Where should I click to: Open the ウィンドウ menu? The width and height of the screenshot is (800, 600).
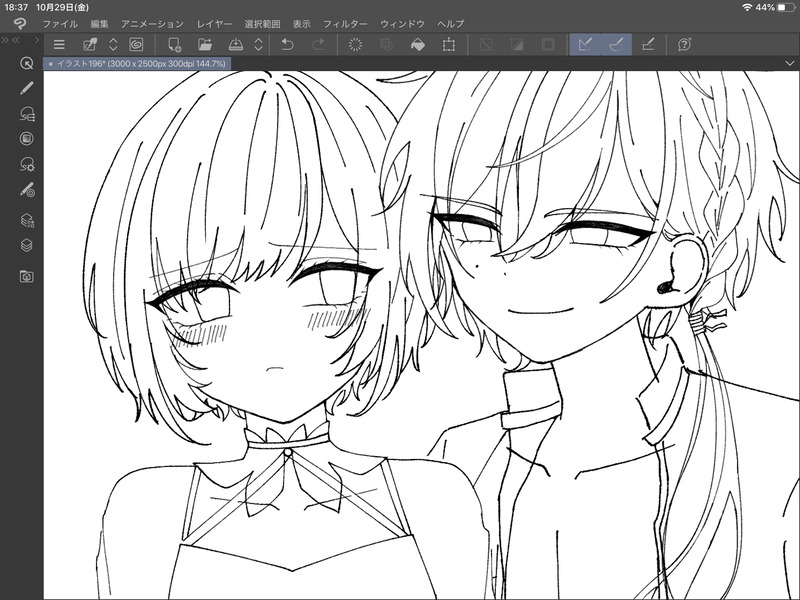pos(402,24)
